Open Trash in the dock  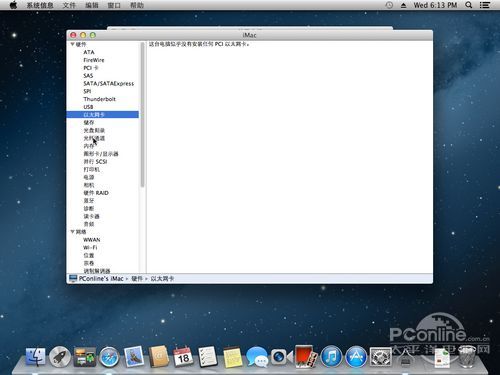tap(467, 357)
